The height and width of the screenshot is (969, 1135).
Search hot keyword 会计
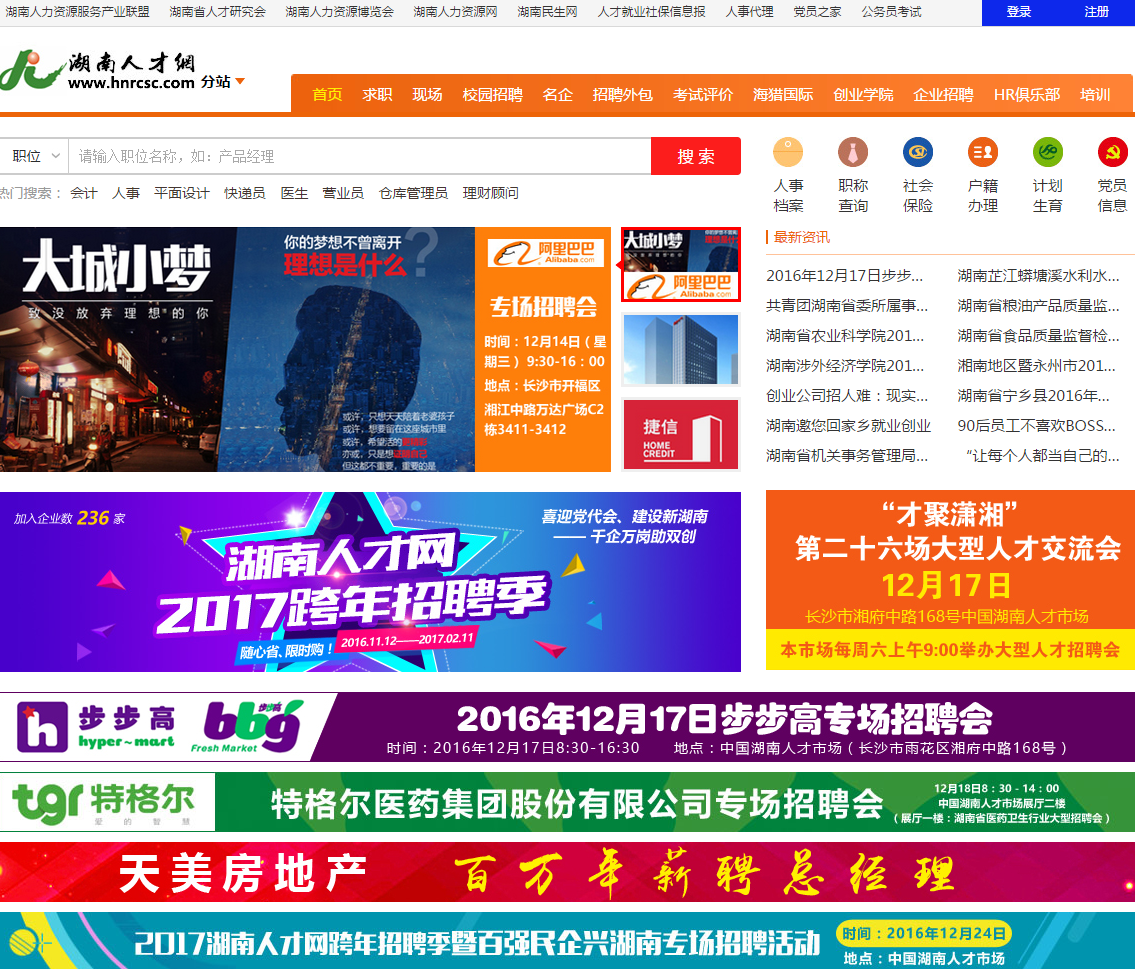pyautogui.click(x=83, y=193)
